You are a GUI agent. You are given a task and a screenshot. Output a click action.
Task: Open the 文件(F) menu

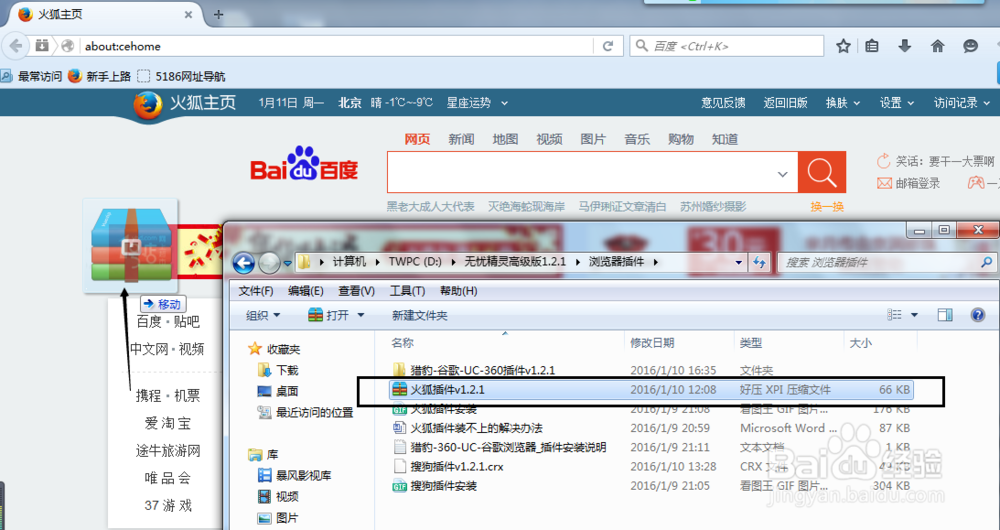[256, 291]
